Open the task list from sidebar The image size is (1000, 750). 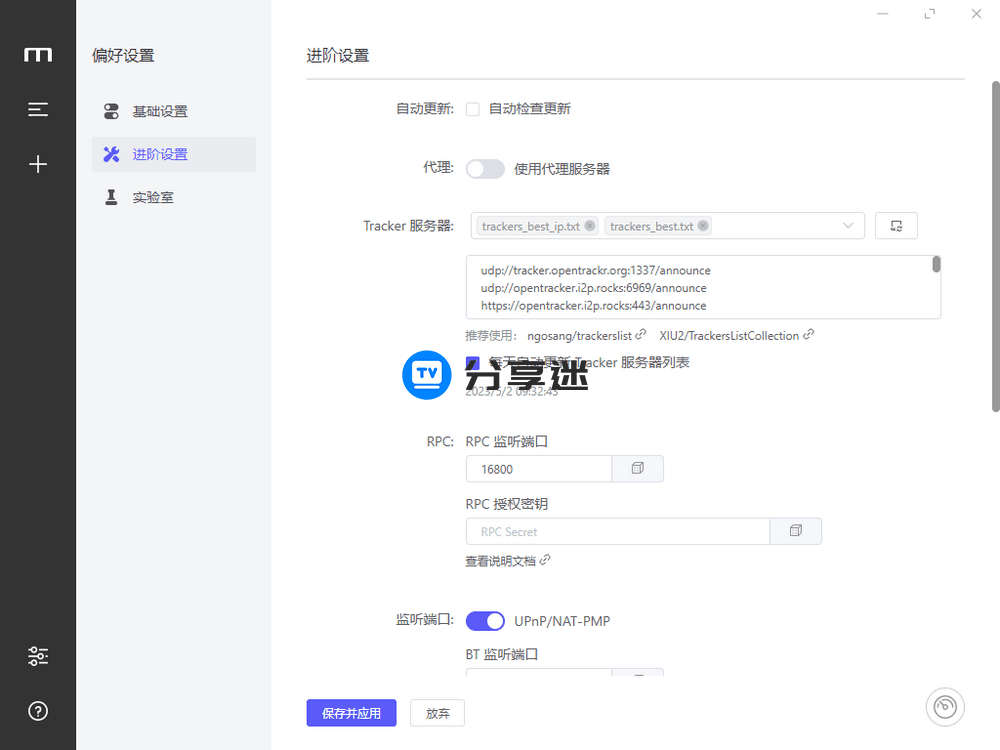click(x=38, y=109)
